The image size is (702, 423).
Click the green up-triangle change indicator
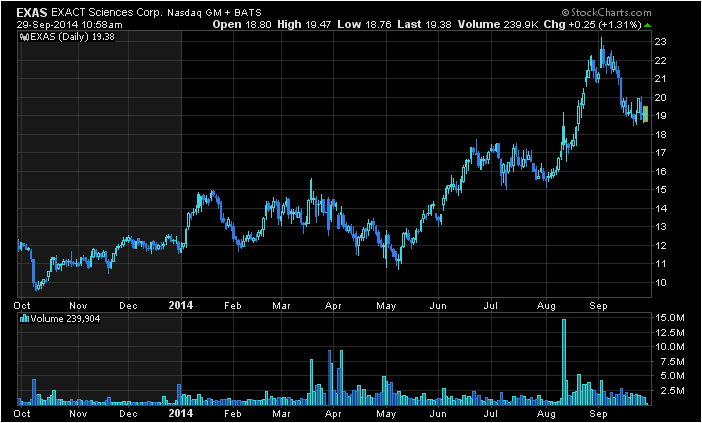(x=647, y=25)
